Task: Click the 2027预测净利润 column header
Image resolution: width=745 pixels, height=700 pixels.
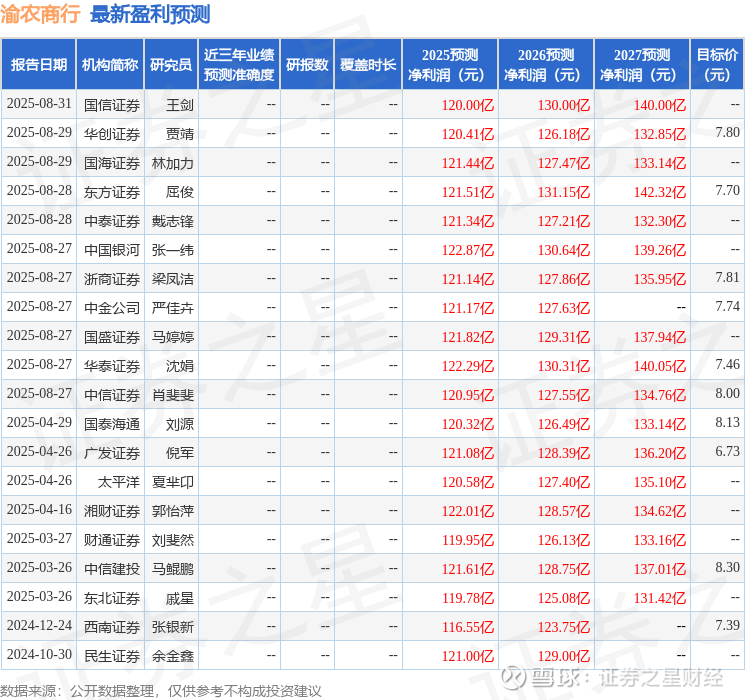Action: pyautogui.click(x=642, y=65)
